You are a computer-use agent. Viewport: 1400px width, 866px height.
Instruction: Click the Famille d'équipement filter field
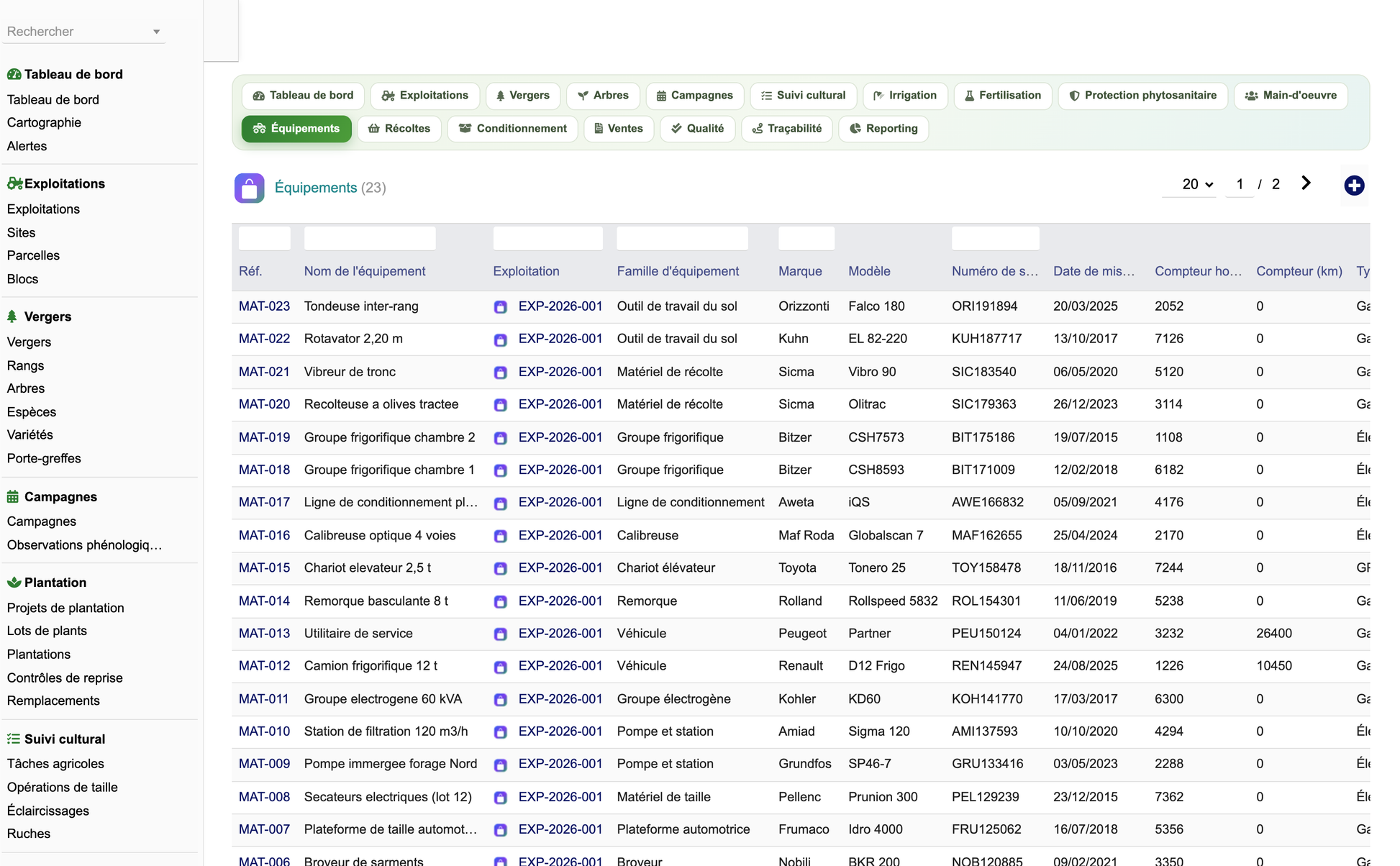[683, 238]
